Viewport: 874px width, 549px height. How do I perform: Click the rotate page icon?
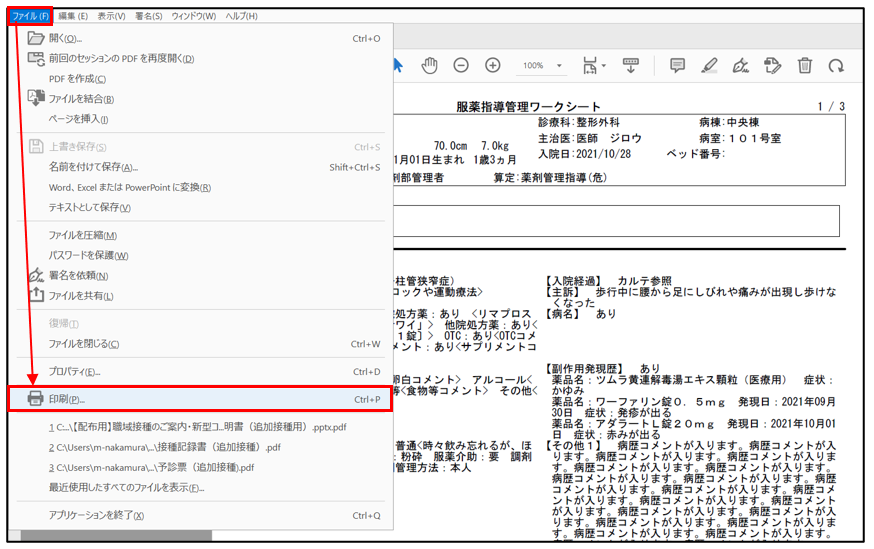pyautogui.click(x=836, y=65)
